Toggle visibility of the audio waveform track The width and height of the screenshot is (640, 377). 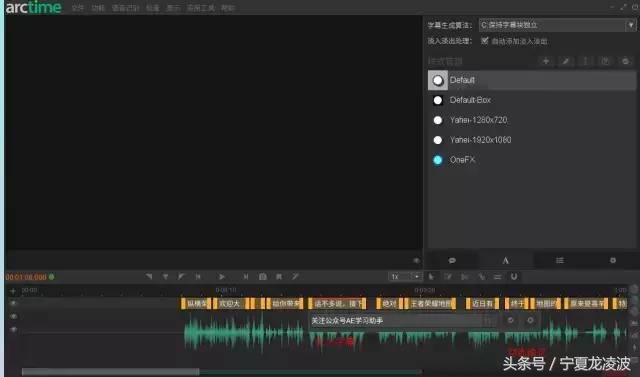[x=13, y=329]
